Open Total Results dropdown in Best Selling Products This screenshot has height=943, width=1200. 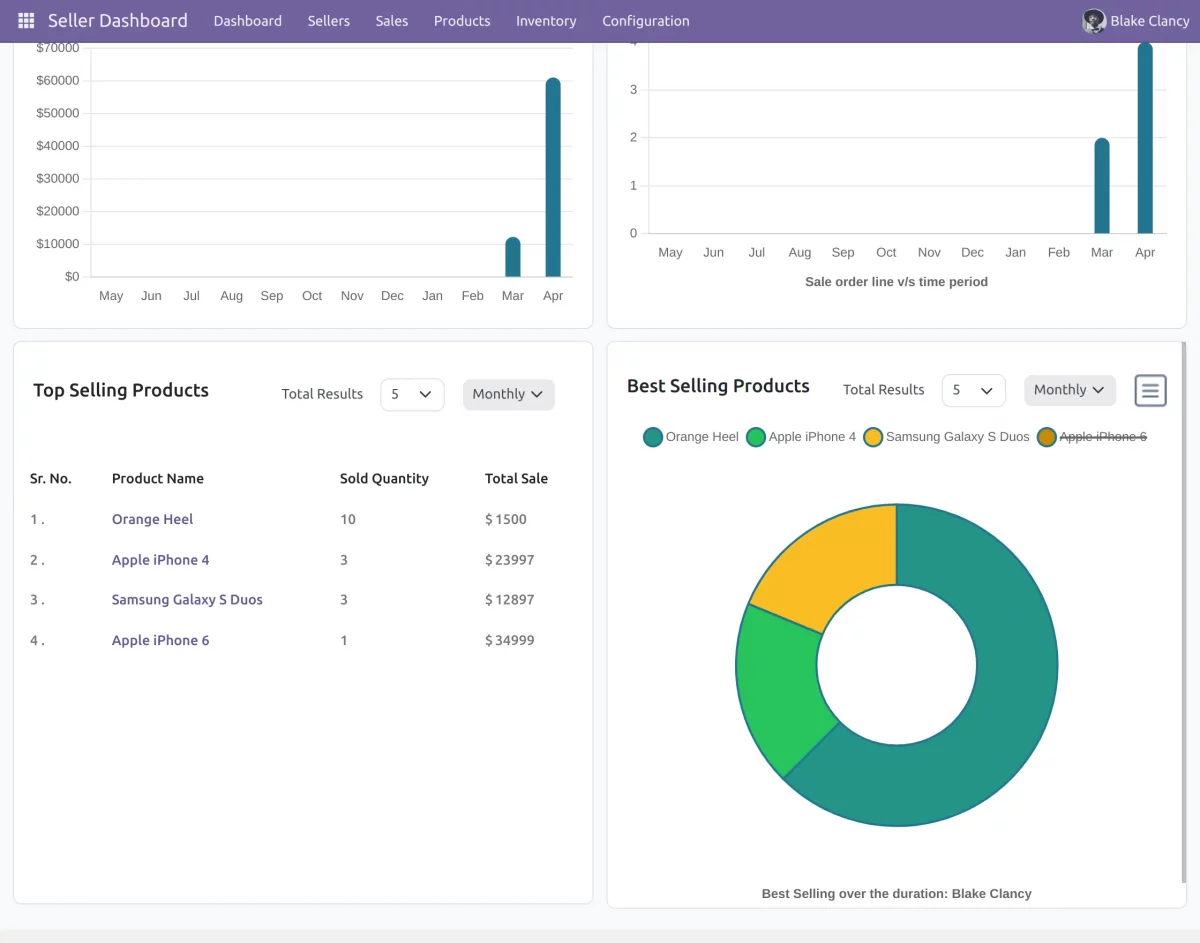[x=972, y=390]
